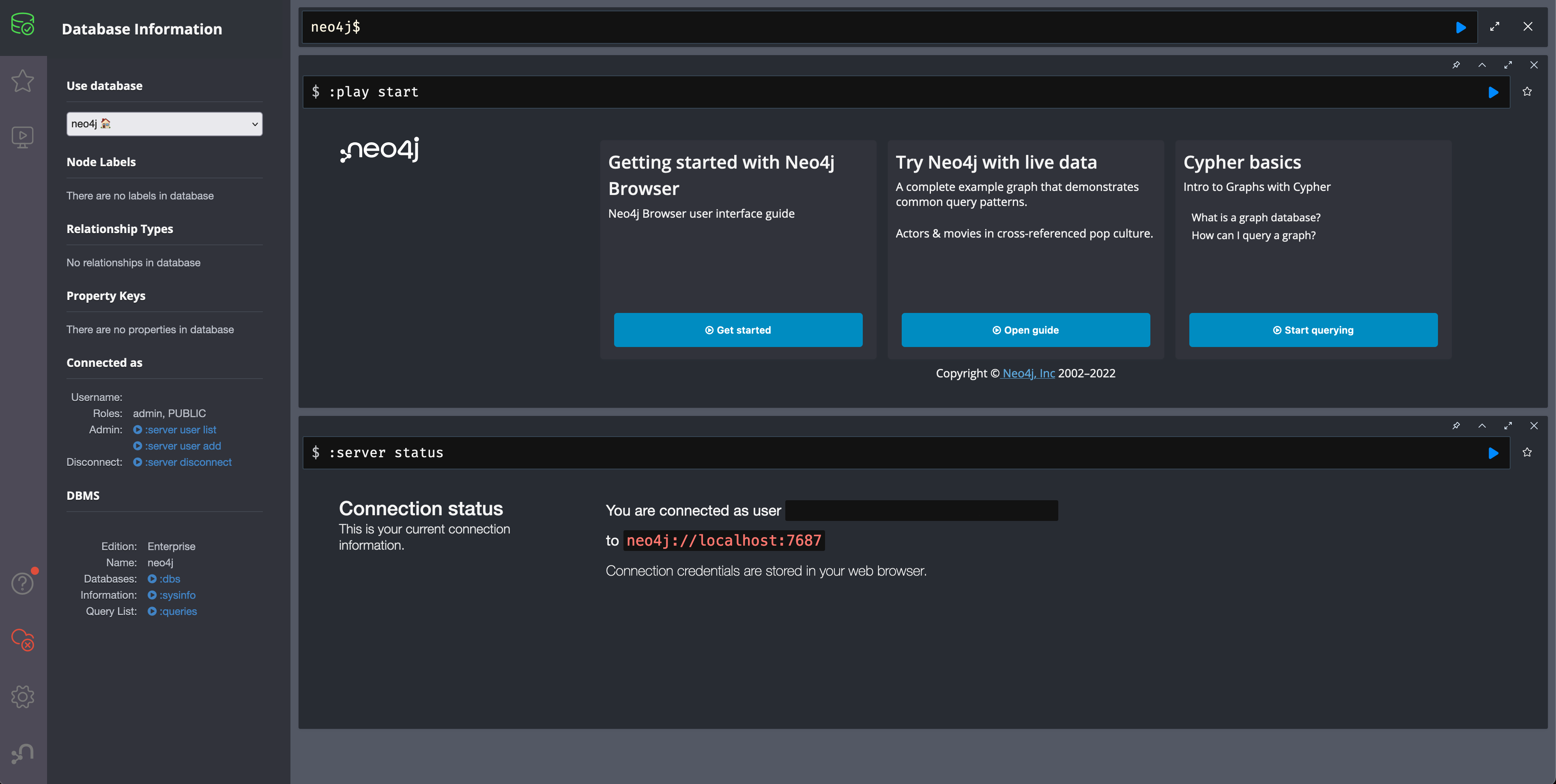
Task: Expand the Node Labels section
Action: point(101,161)
